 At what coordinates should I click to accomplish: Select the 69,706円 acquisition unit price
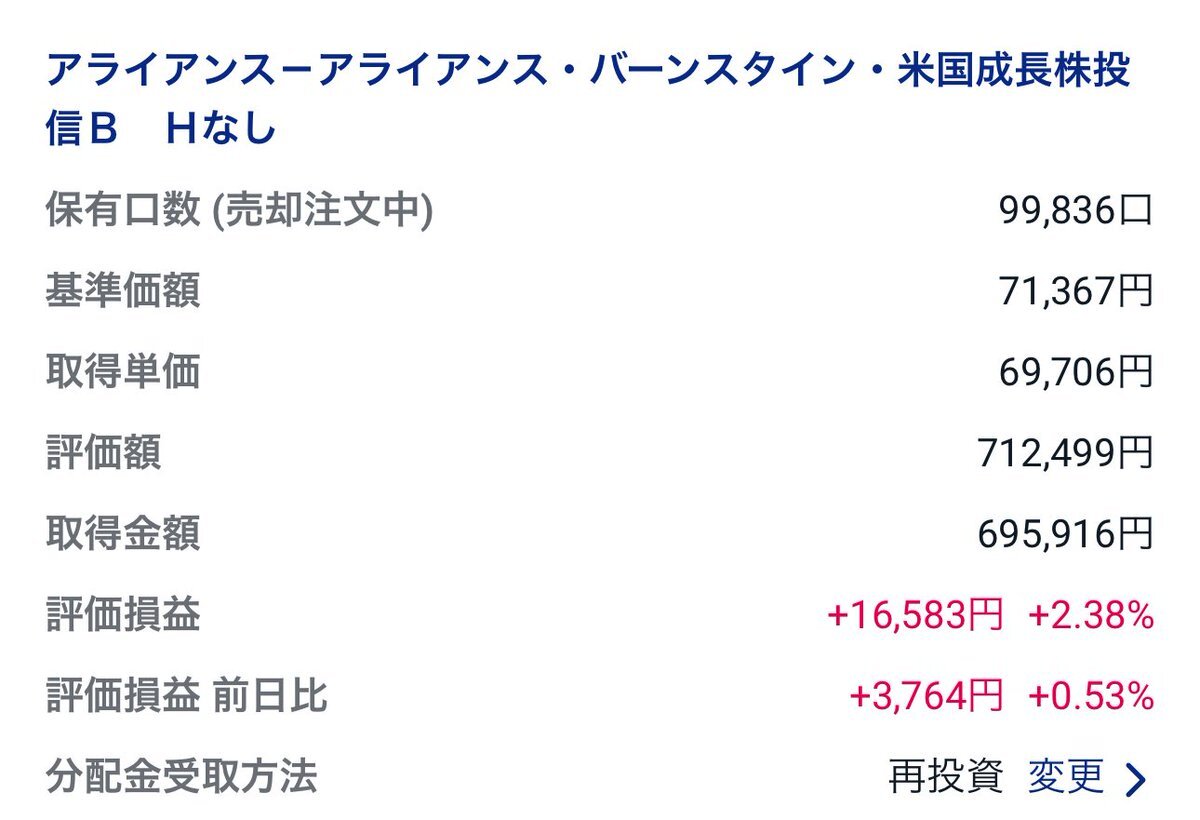[1076, 372]
